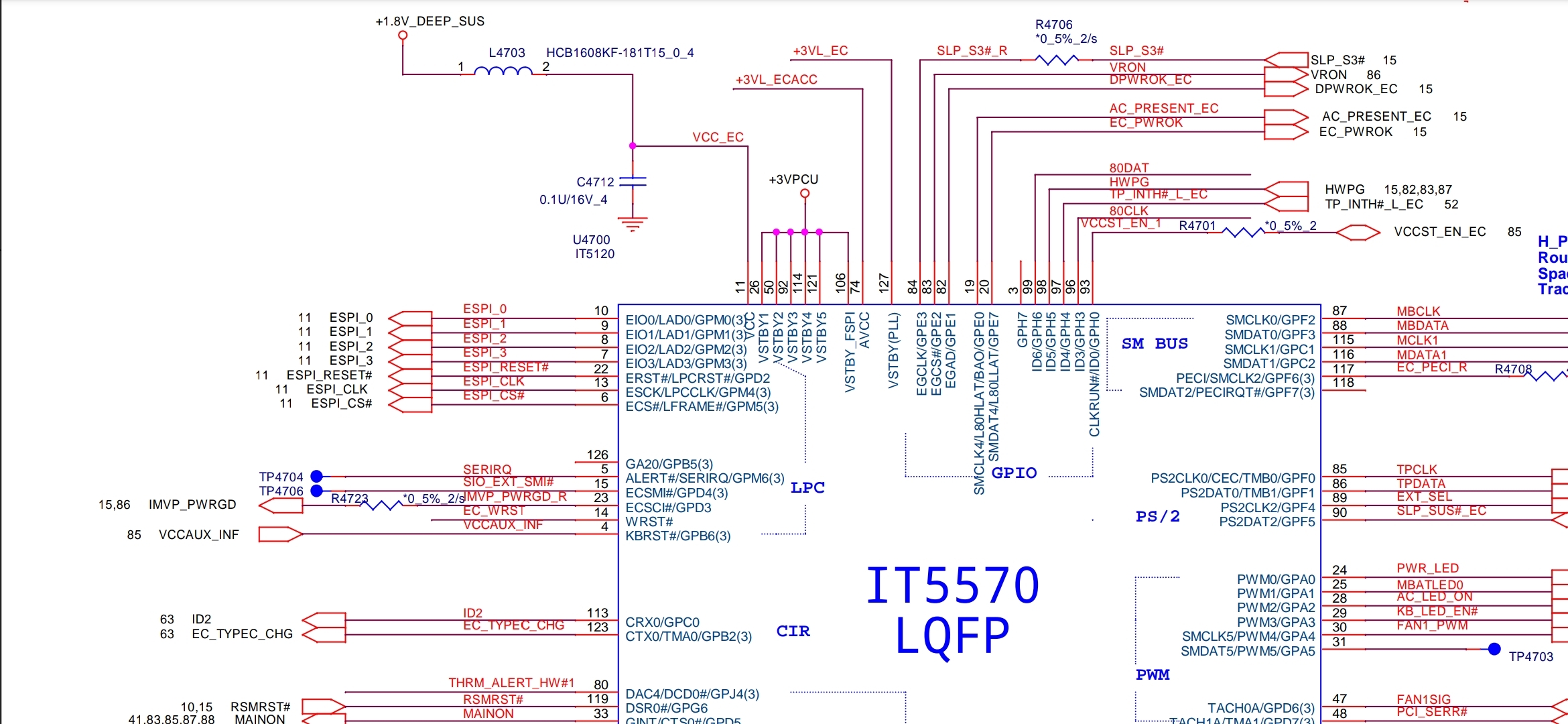Click the SMCLK0/GPF2 pin name

1270,320
